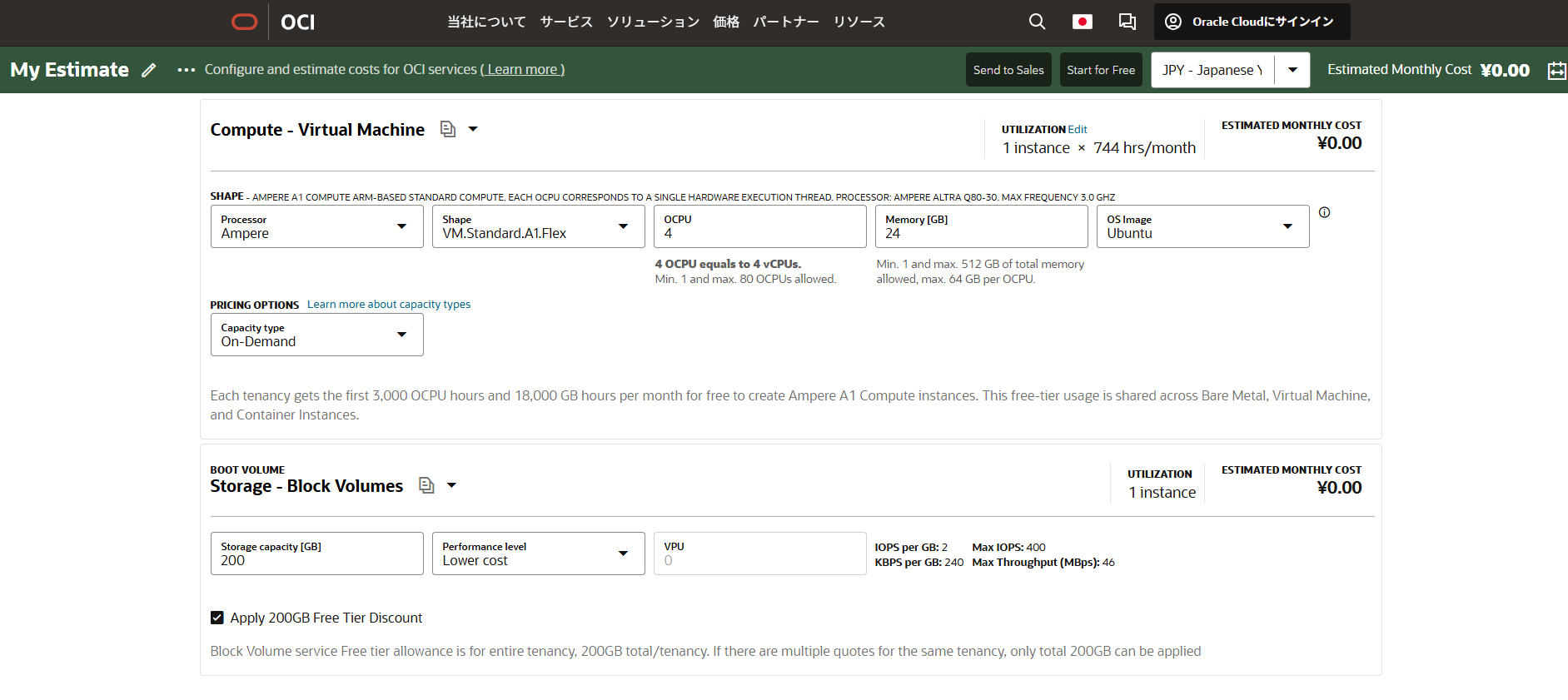This screenshot has width=1568, height=700.
Task: Open the ソリューション menu
Action: pyautogui.click(x=653, y=22)
